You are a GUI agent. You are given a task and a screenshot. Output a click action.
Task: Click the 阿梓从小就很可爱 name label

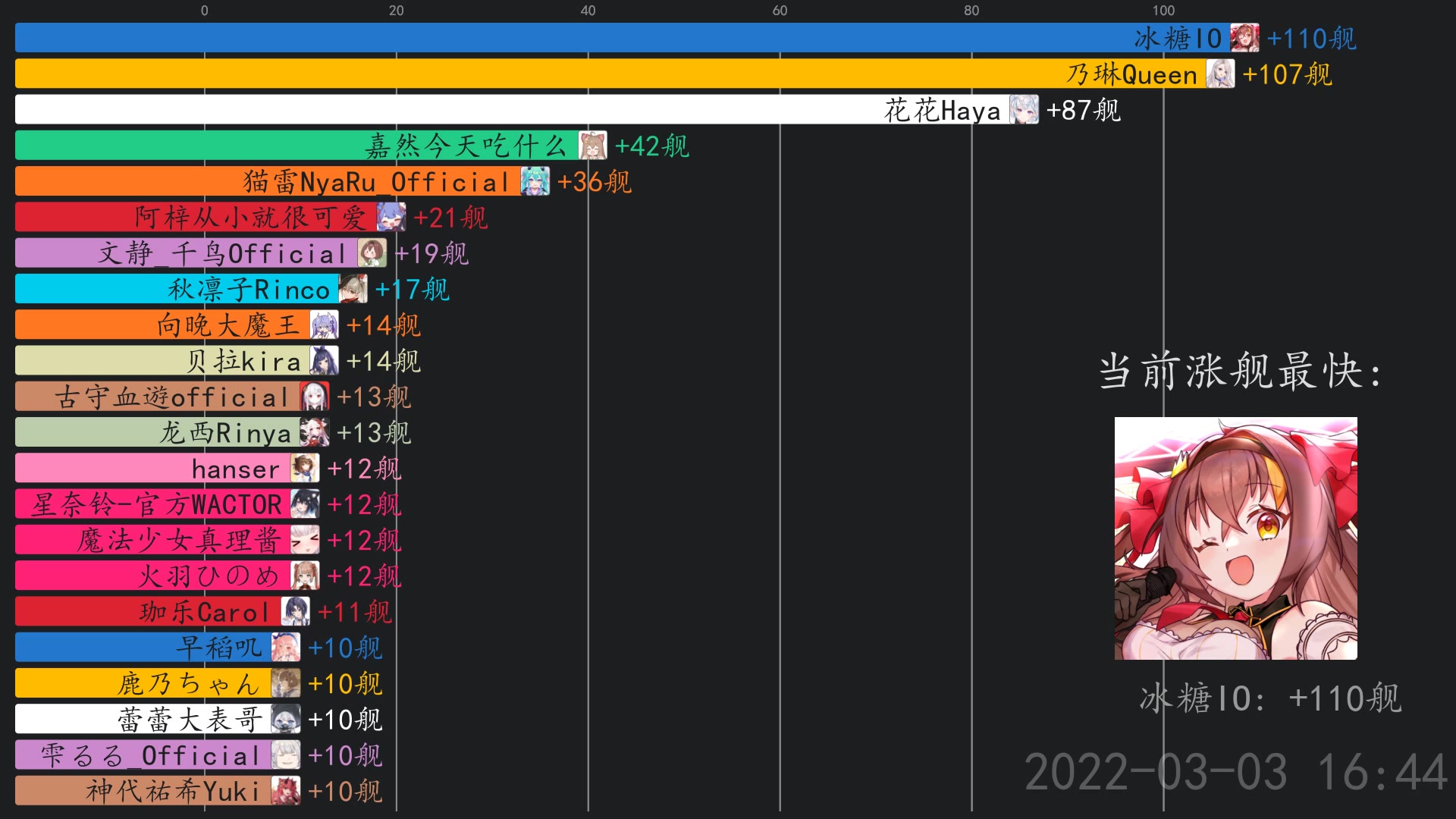(x=251, y=218)
